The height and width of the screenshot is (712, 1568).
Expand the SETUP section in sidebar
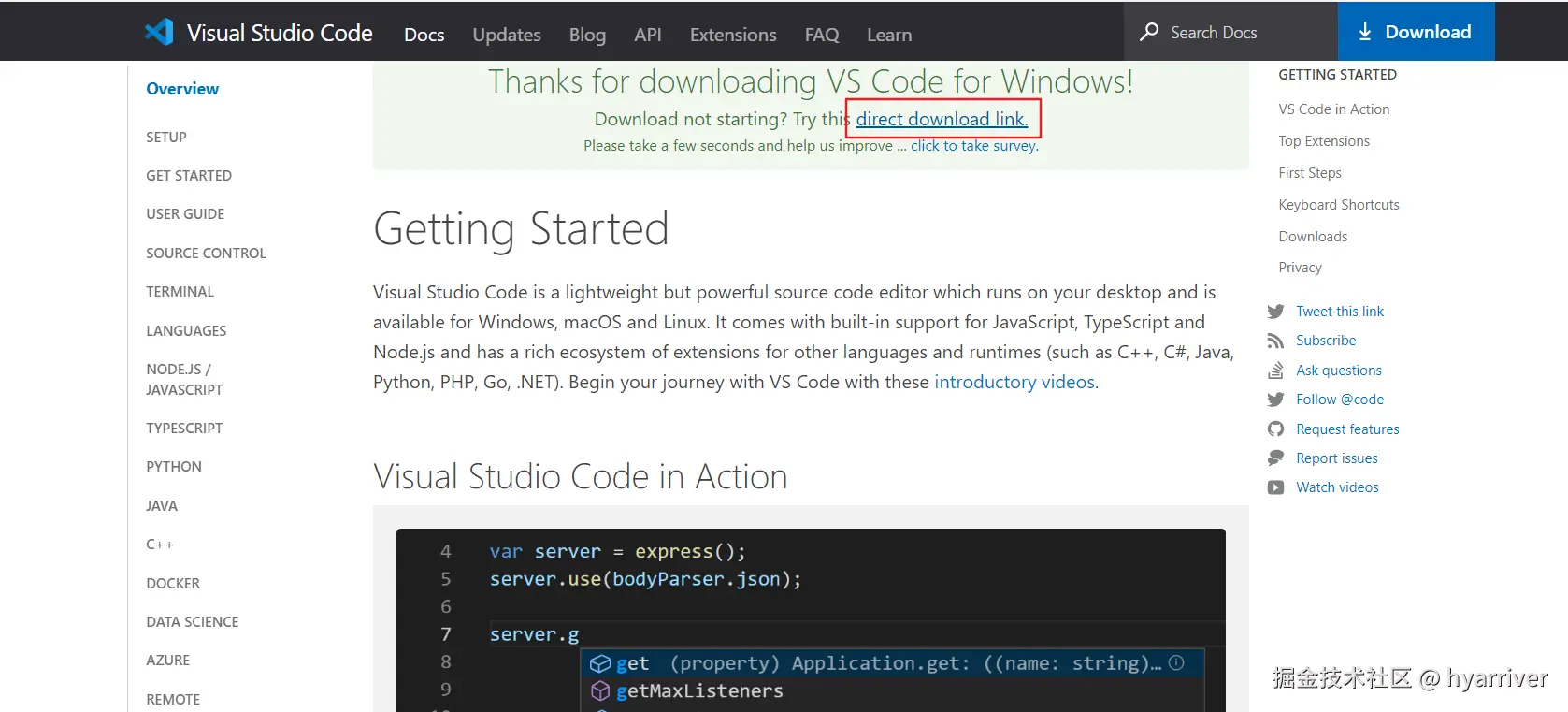(x=166, y=138)
